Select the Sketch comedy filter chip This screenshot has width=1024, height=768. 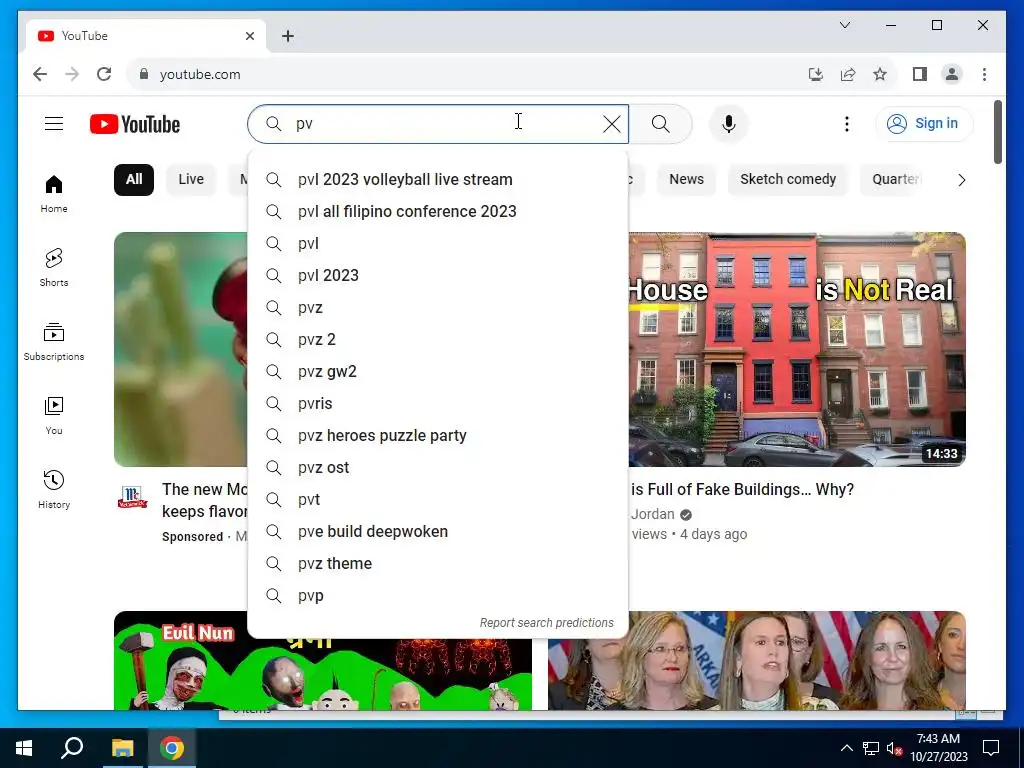[788, 180]
